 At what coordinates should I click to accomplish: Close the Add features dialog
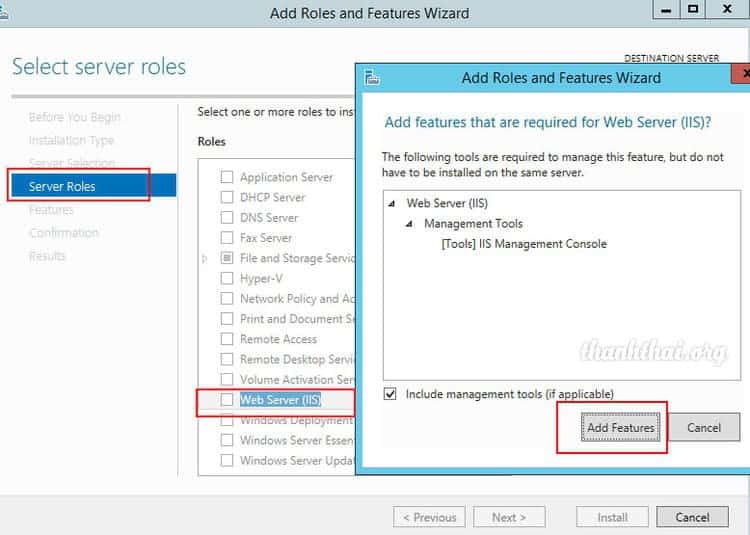click(741, 77)
